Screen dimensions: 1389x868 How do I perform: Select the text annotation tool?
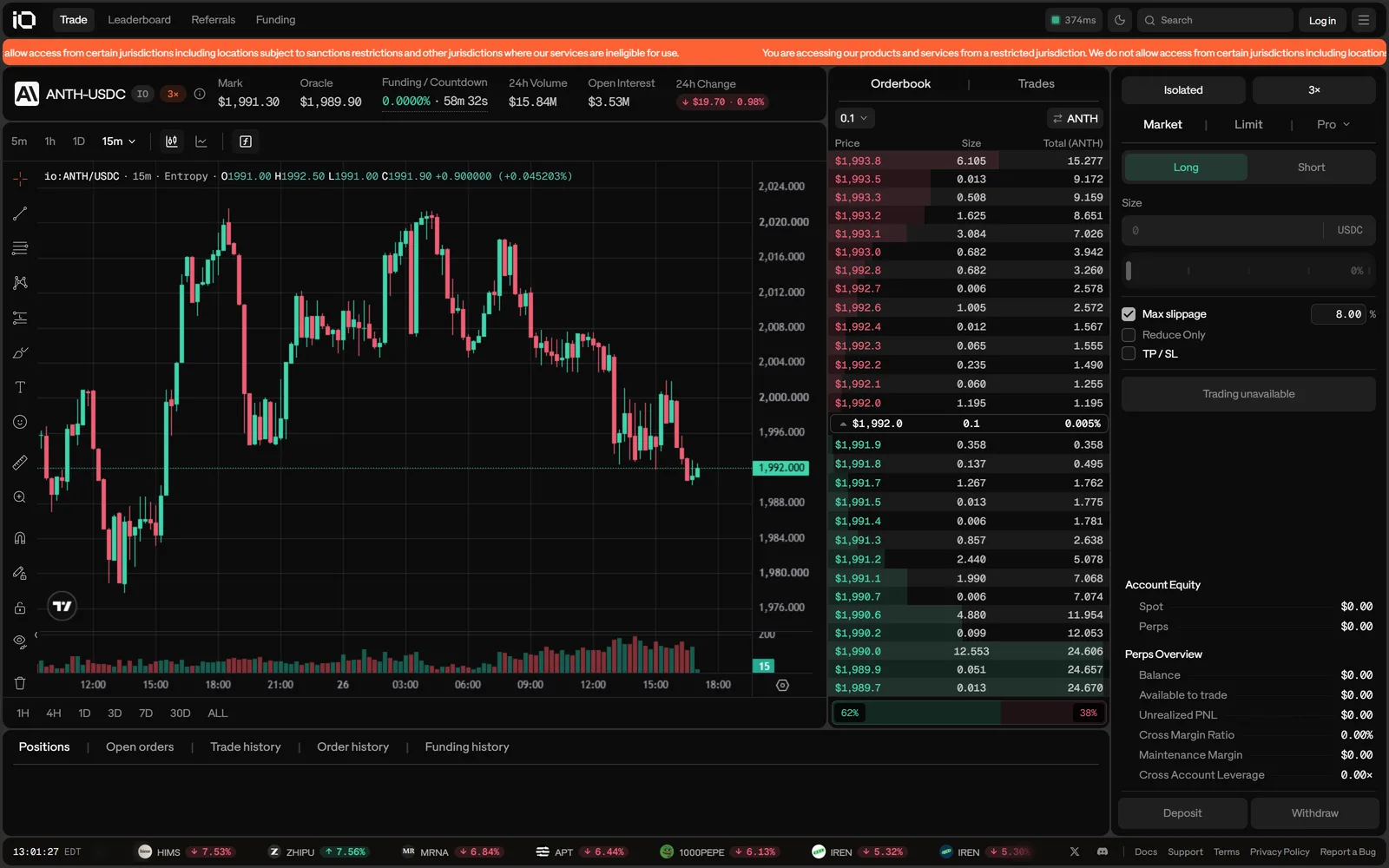pyautogui.click(x=20, y=387)
